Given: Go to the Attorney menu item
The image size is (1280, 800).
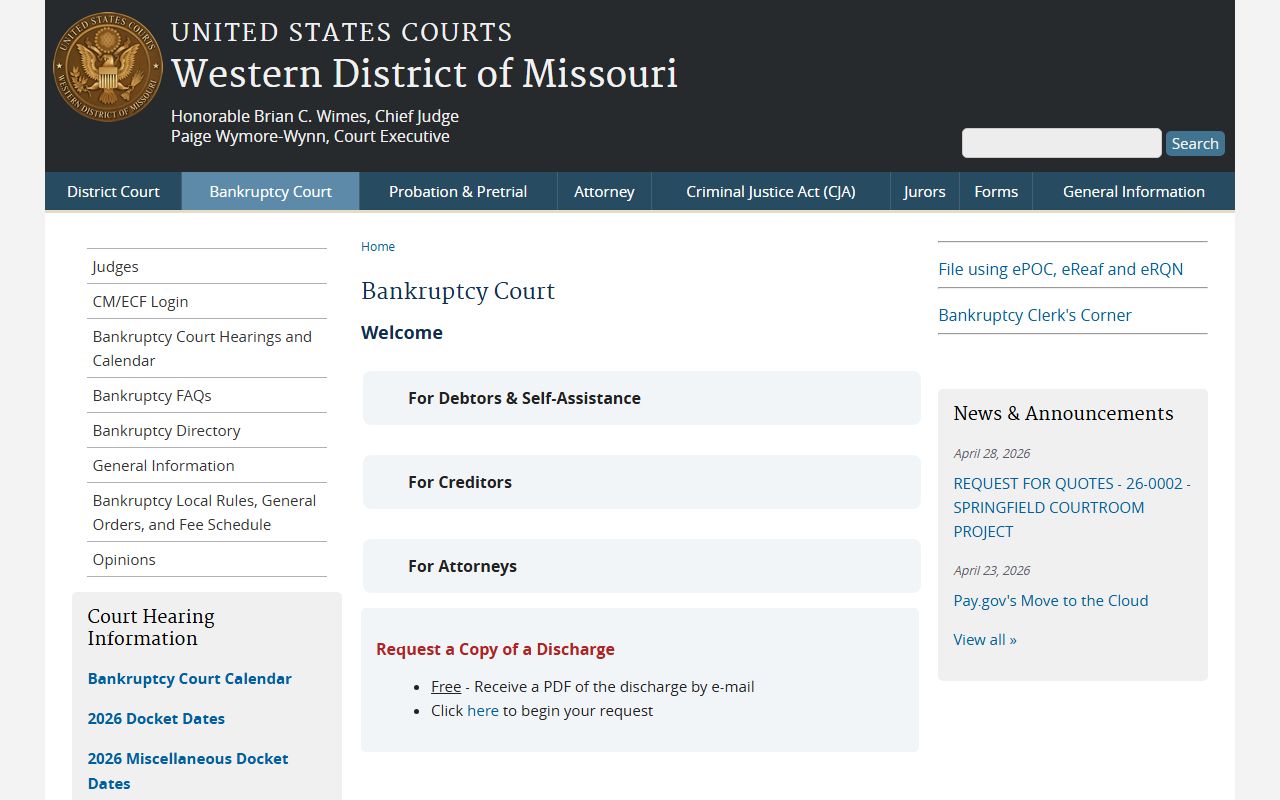Looking at the screenshot, I should (x=604, y=191).
